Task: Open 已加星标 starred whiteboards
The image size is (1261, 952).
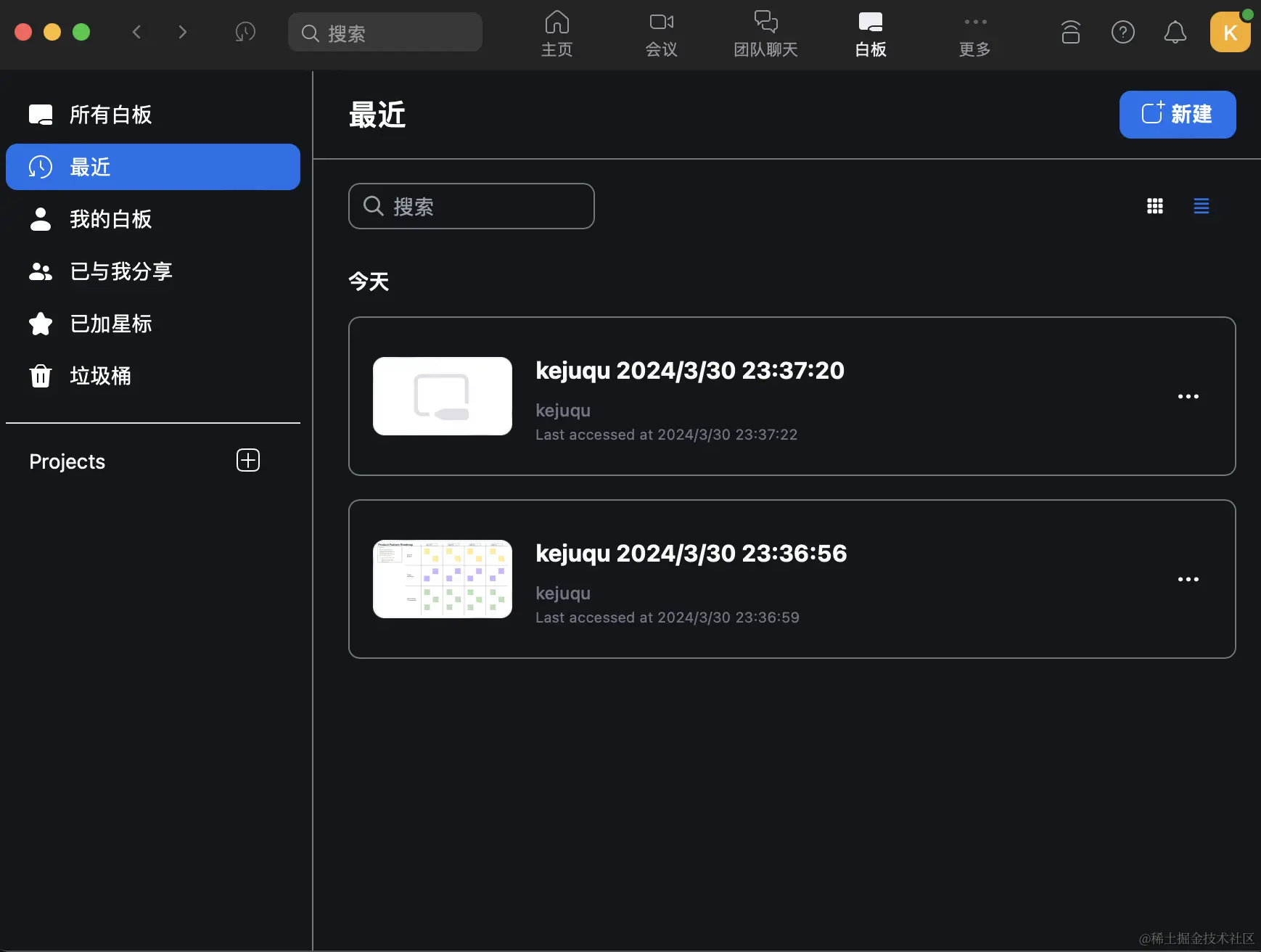Action: click(153, 324)
